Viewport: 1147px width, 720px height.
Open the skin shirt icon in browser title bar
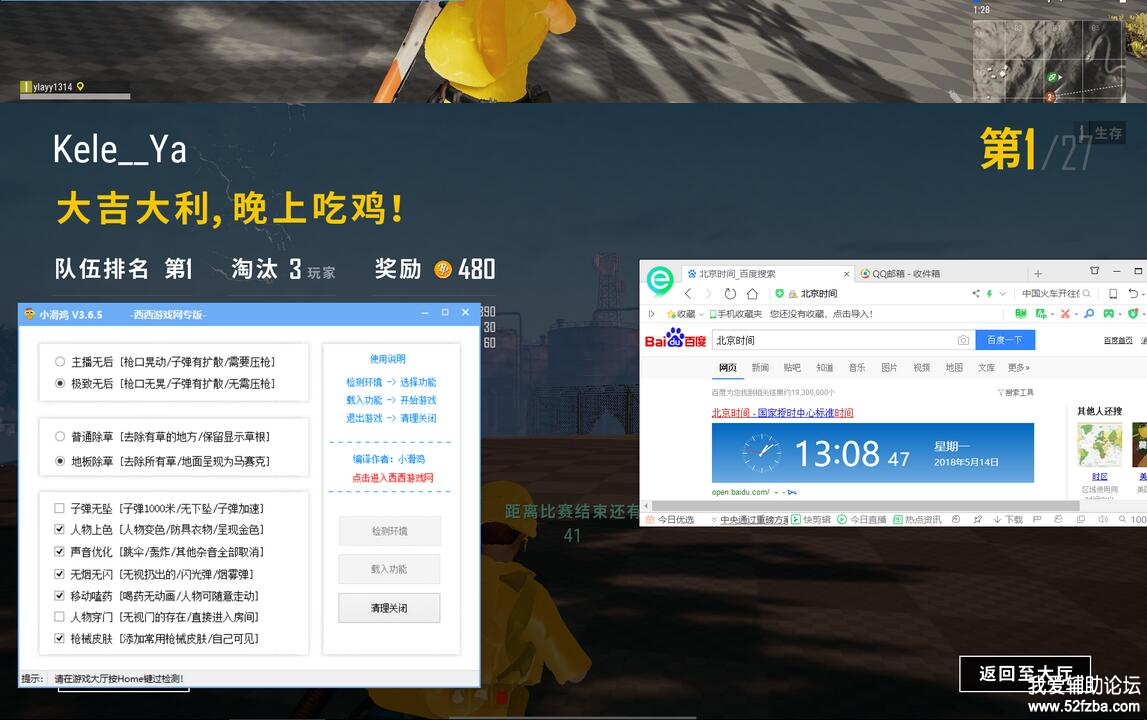pos(1094,271)
